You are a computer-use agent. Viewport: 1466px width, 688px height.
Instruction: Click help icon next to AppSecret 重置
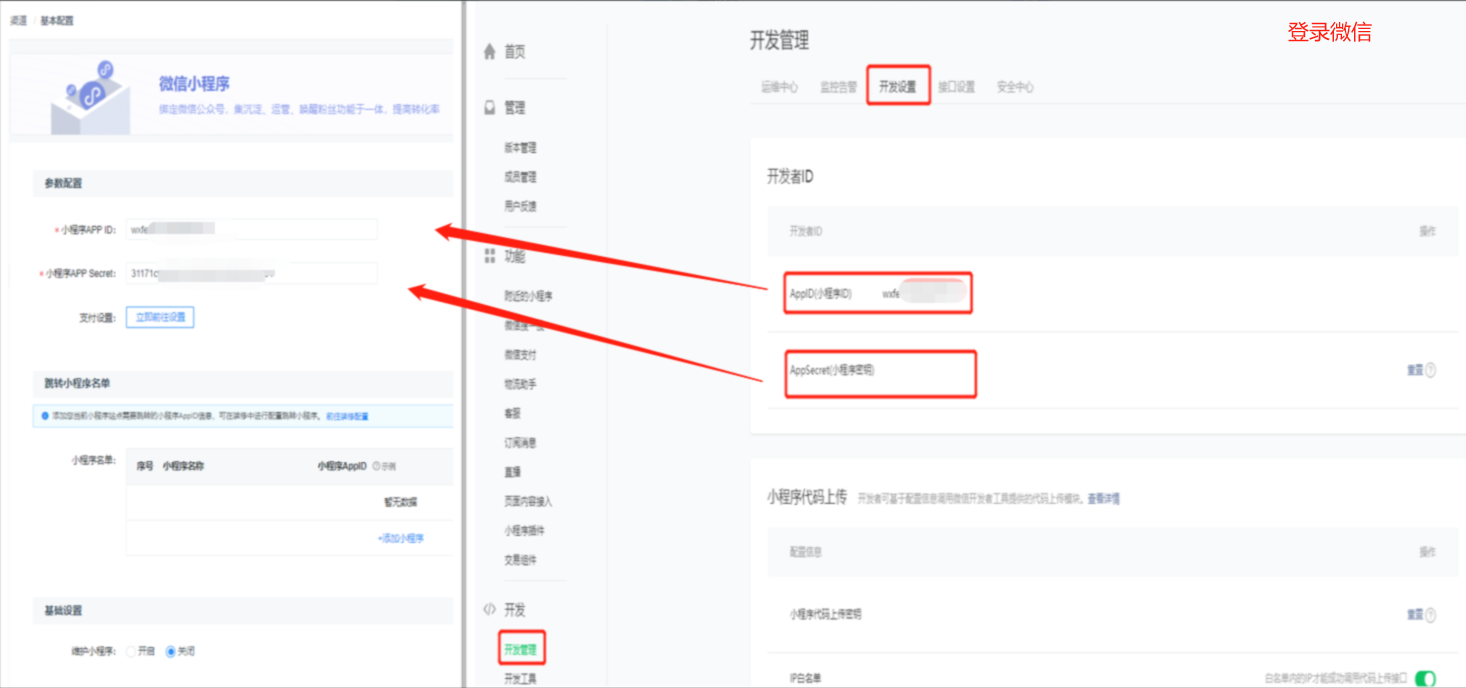pos(1431,370)
